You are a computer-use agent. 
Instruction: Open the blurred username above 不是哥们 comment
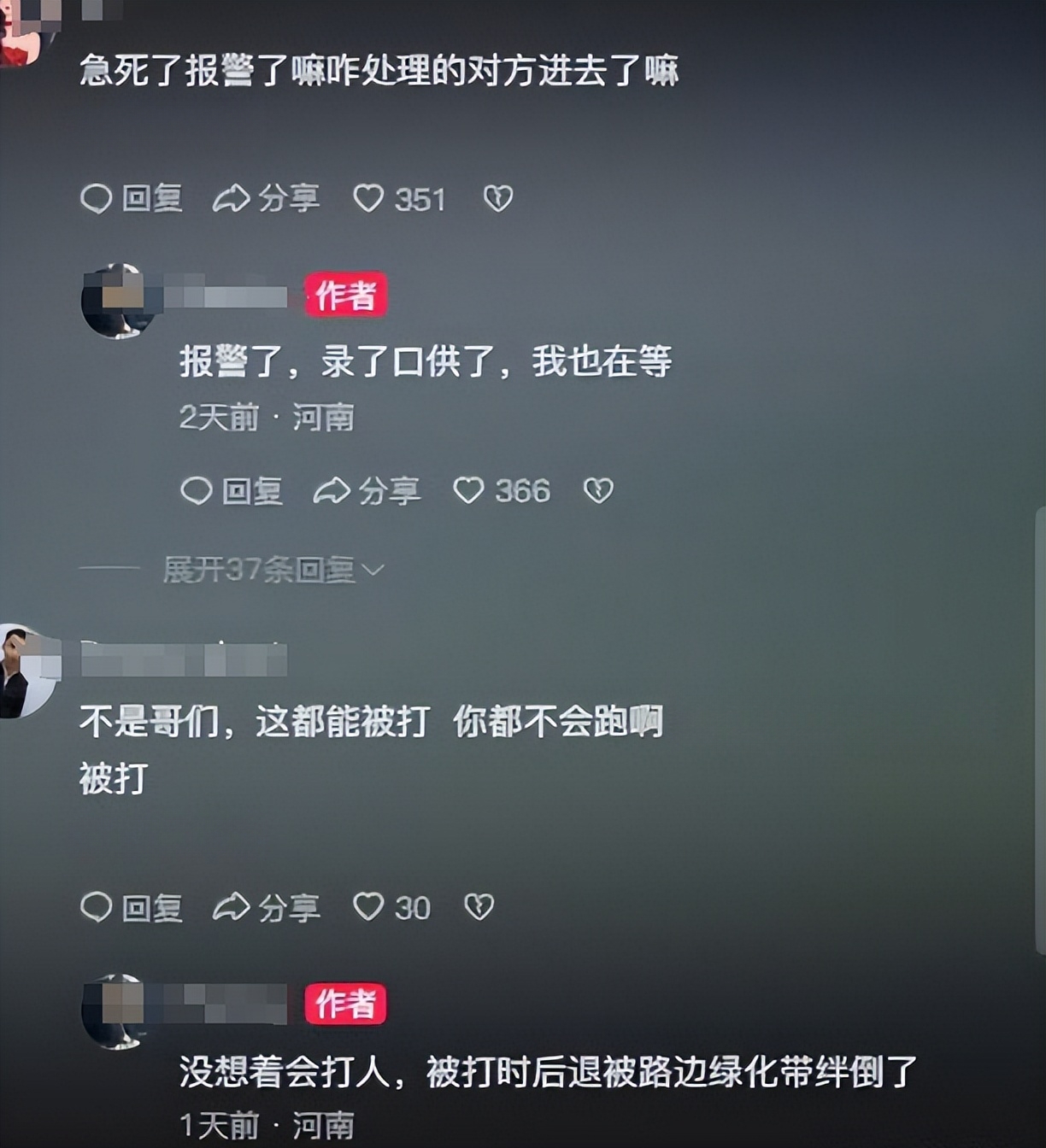[184, 659]
